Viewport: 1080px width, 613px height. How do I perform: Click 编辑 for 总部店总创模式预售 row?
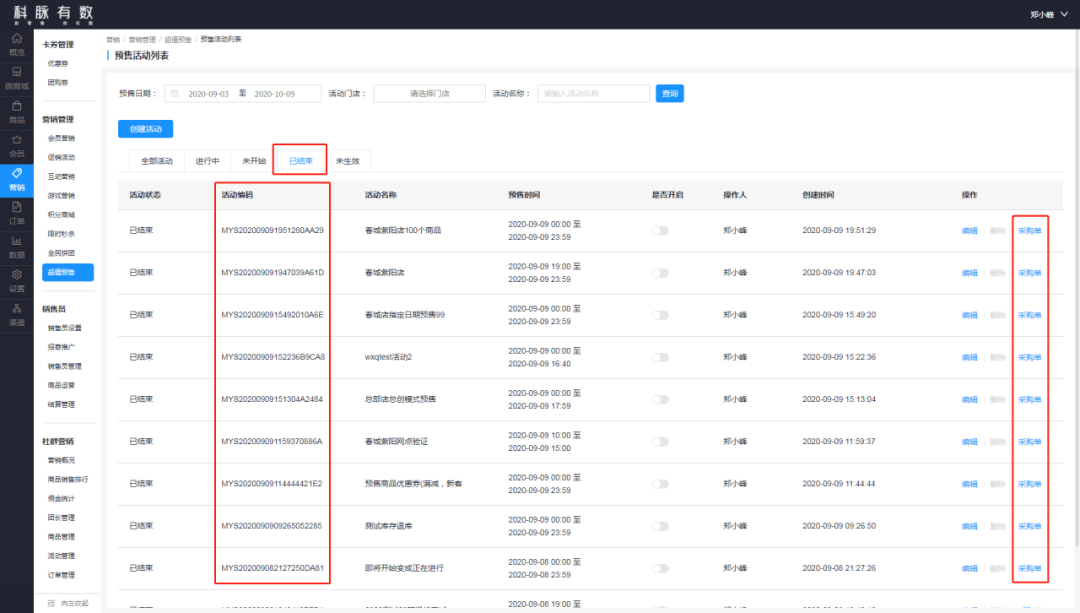pos(970,399)
